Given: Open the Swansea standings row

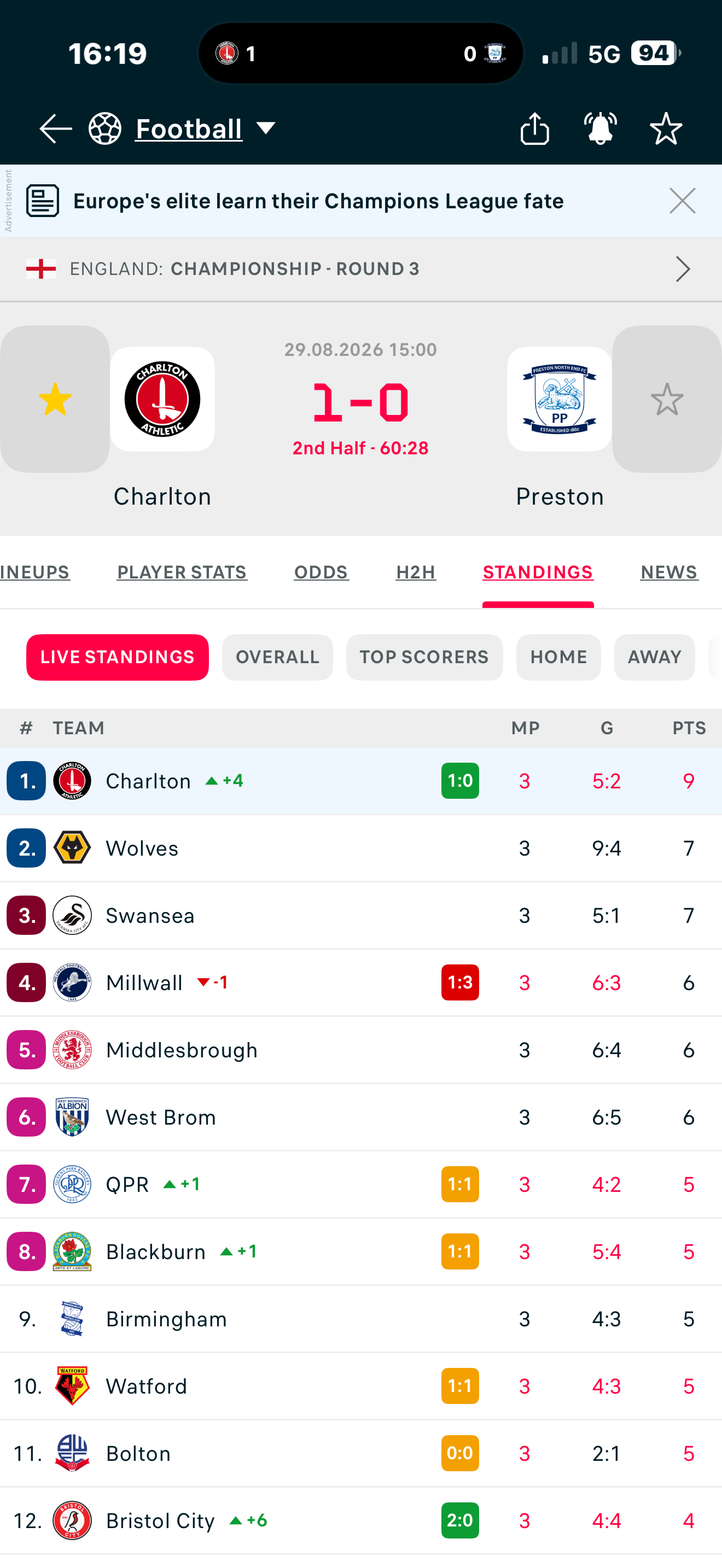Looking at the screenshot, I should pyautogui.click(x=361, y=915).
